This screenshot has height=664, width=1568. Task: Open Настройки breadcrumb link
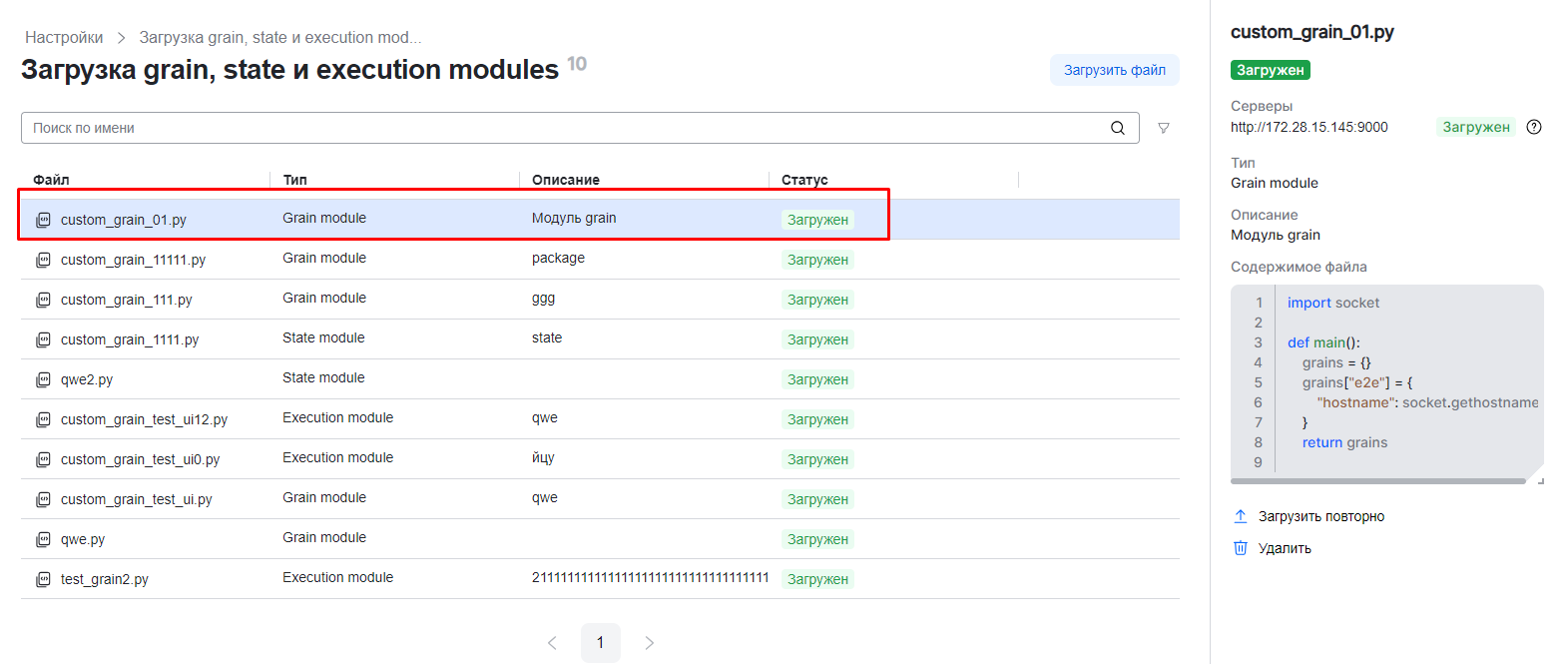[x=64, y=38]
